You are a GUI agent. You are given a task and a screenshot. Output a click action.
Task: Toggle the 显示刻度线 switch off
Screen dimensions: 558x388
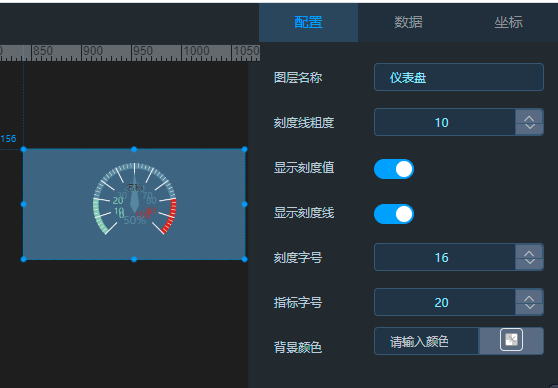pyautogui.click(x=394, y=214)
